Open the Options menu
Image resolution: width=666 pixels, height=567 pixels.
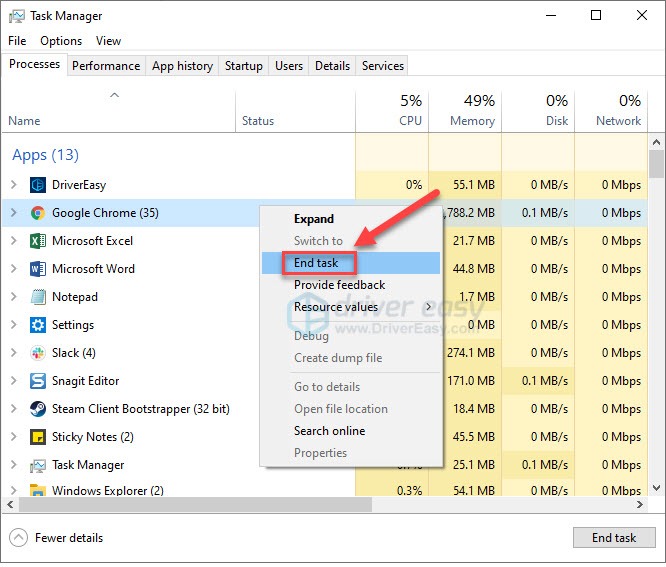[x=61, y=41]
